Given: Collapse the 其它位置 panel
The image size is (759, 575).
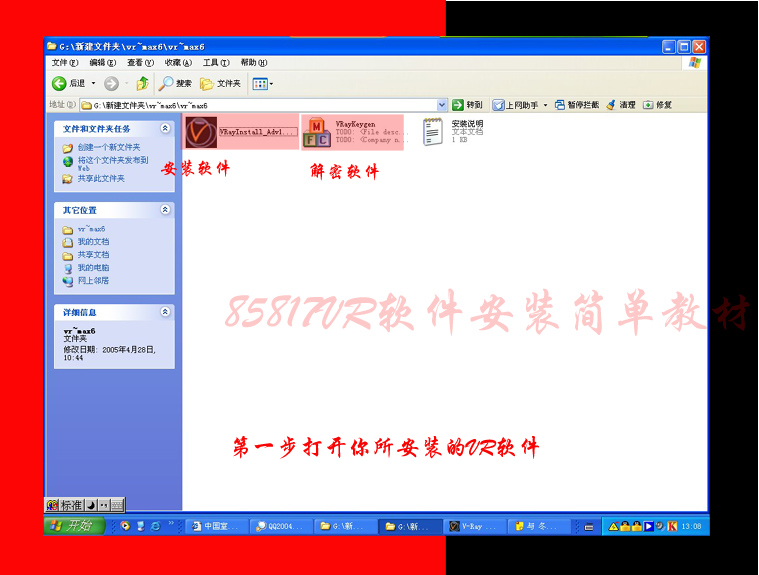Looking at the screenshot, I should (165, 210).
